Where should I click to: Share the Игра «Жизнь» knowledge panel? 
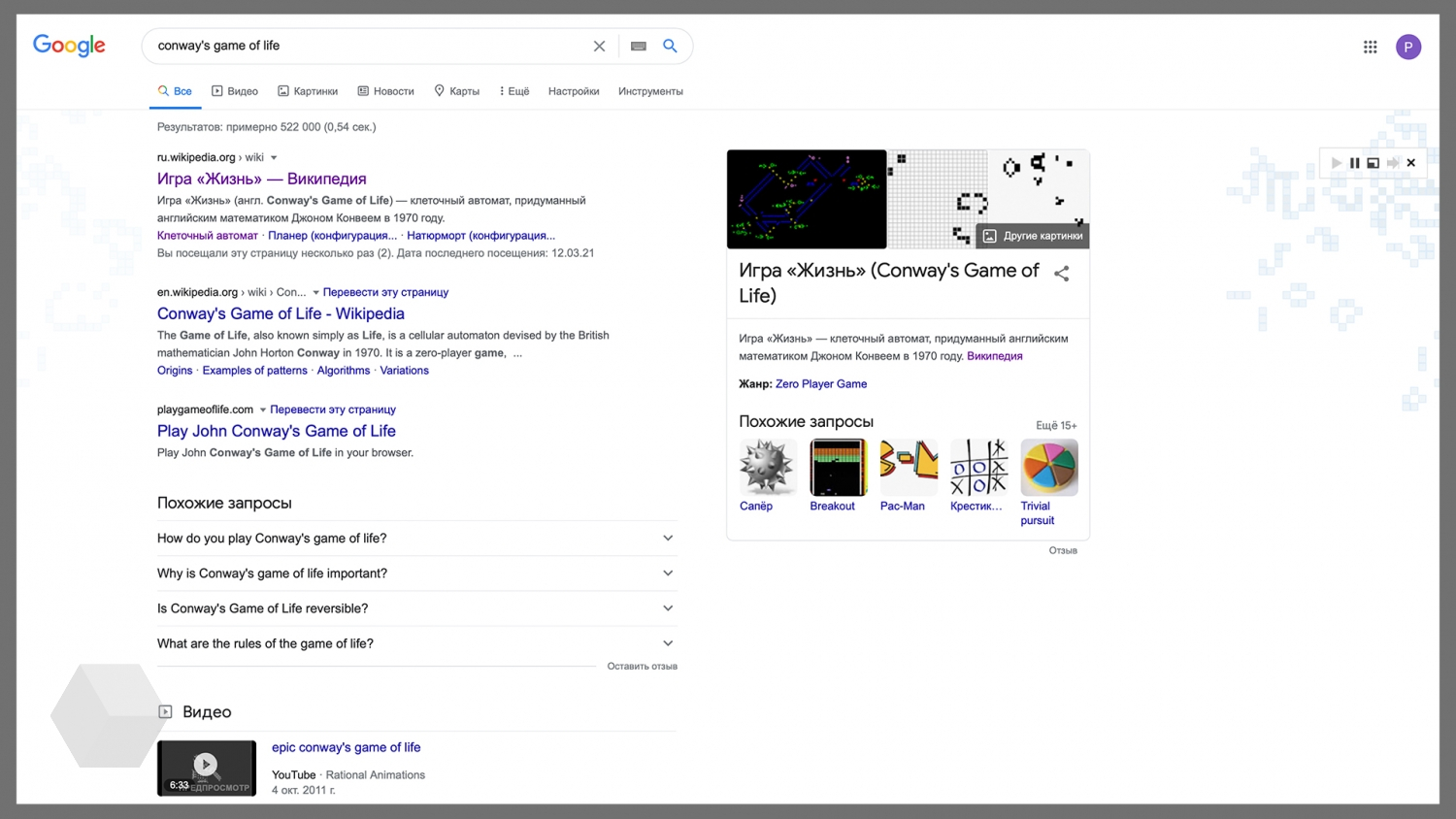tap(1061, 274)
